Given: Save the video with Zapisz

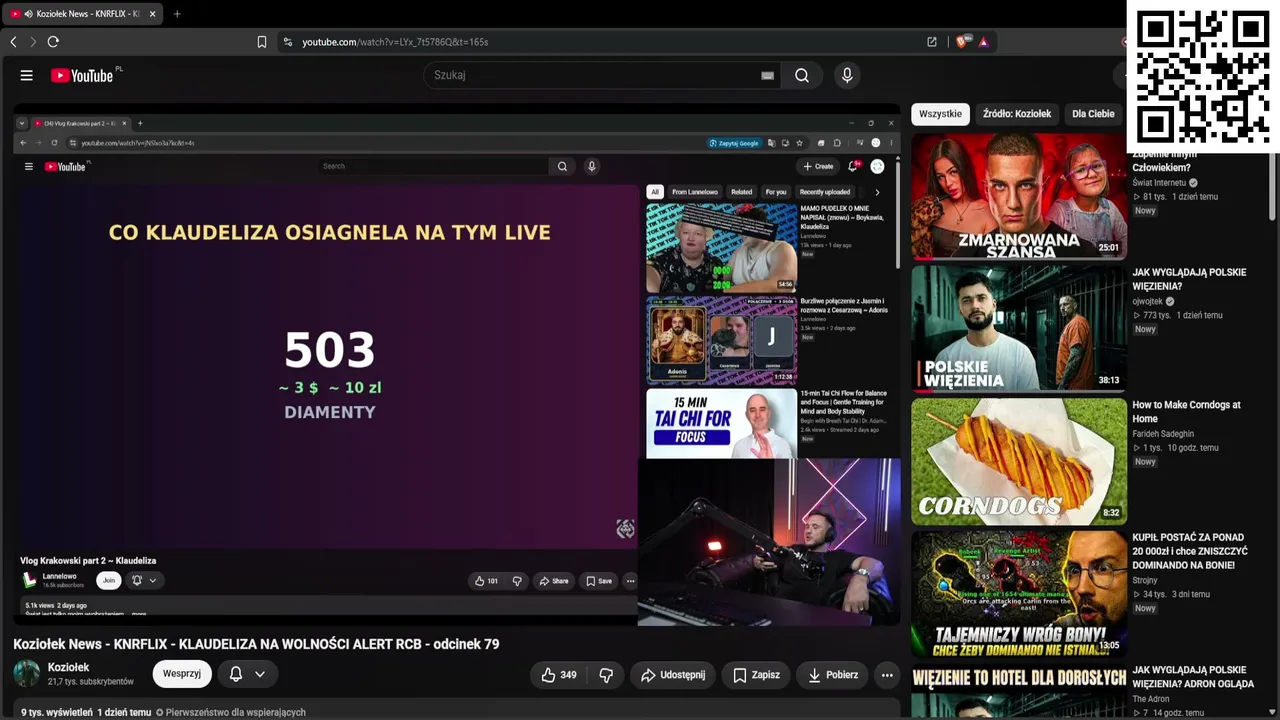Looking at the screenshot, I should 756,675.
